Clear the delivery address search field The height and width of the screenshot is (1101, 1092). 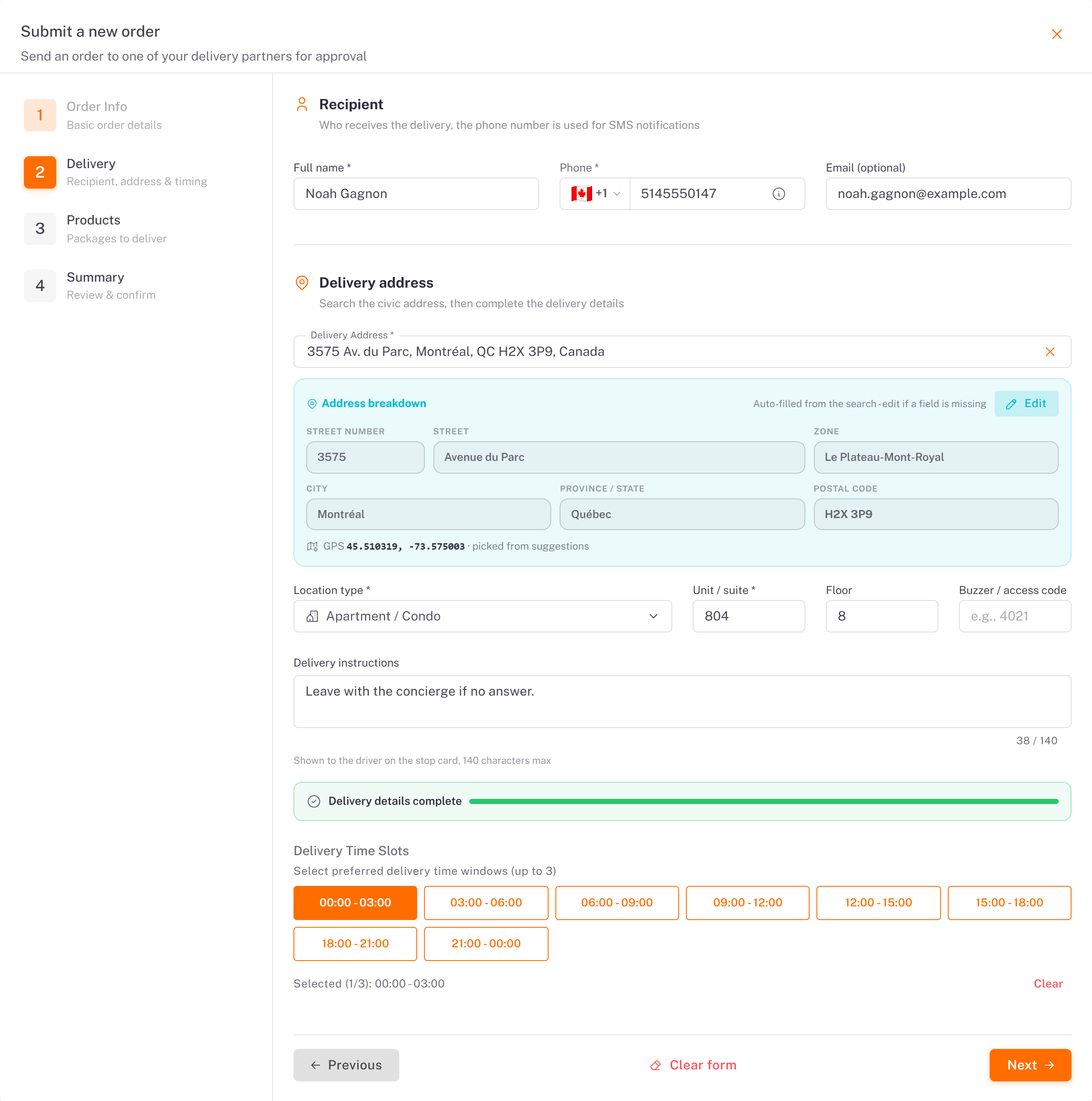click(1050, 352)
